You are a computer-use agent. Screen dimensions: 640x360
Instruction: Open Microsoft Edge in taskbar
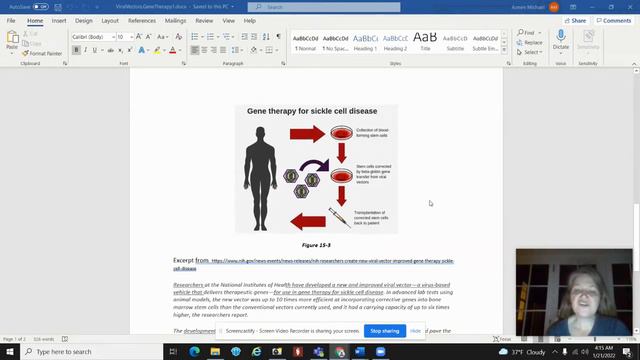(x=194, y=351)
